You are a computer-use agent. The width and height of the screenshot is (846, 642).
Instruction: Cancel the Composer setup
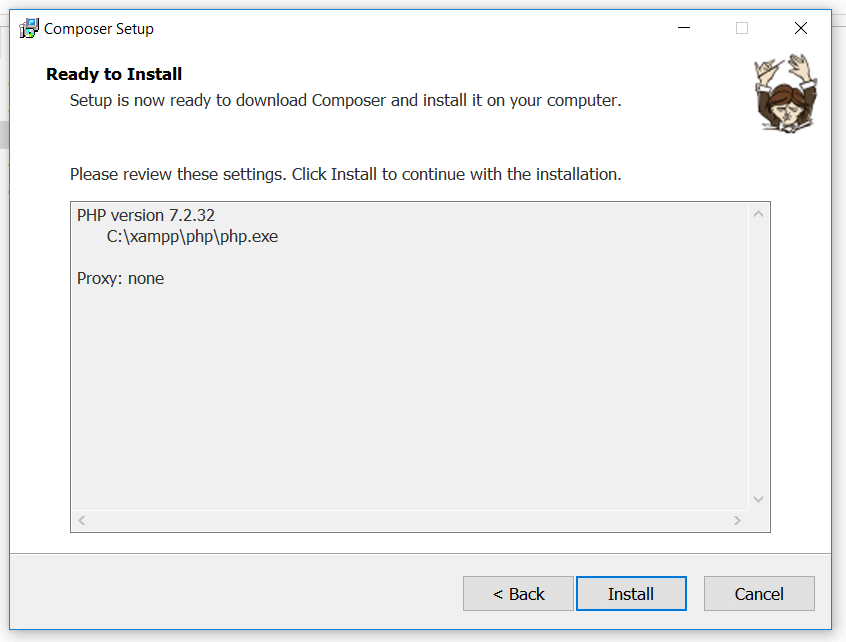click(x=759, y=593)
